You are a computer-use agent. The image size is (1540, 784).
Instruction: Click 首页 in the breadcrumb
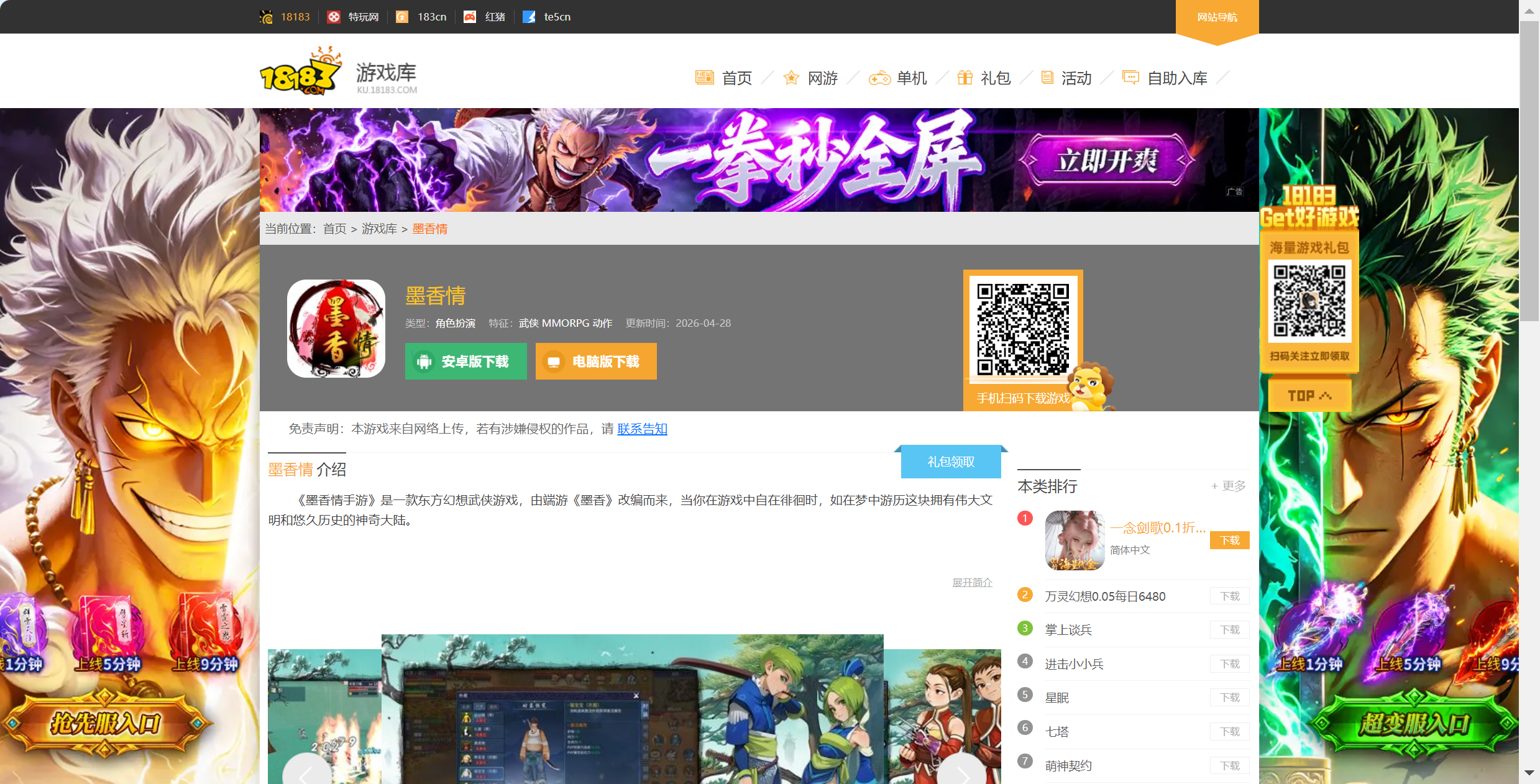[334, 229]
